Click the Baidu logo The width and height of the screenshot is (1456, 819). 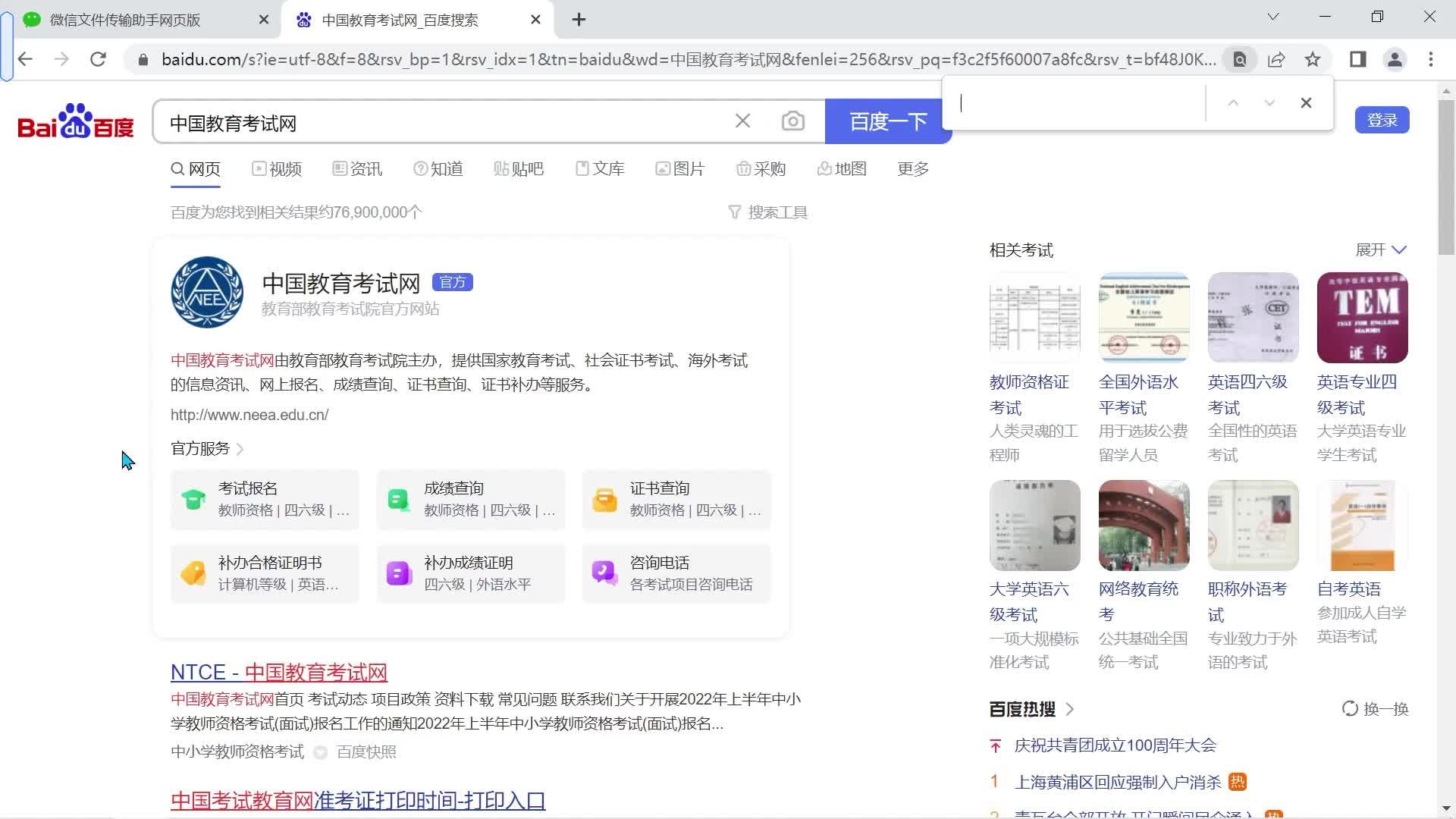point(75,121)
